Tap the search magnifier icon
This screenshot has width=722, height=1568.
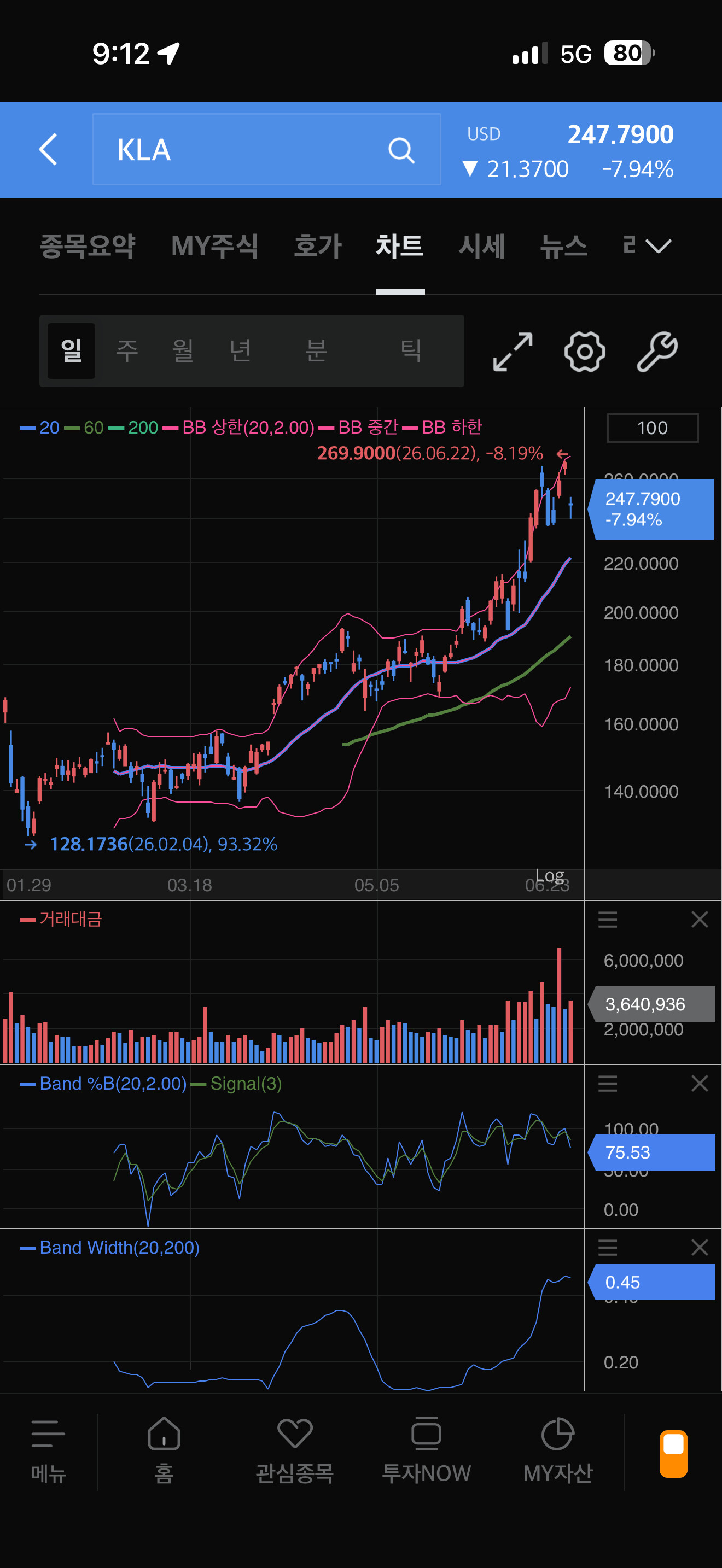[x=401, y=150]
